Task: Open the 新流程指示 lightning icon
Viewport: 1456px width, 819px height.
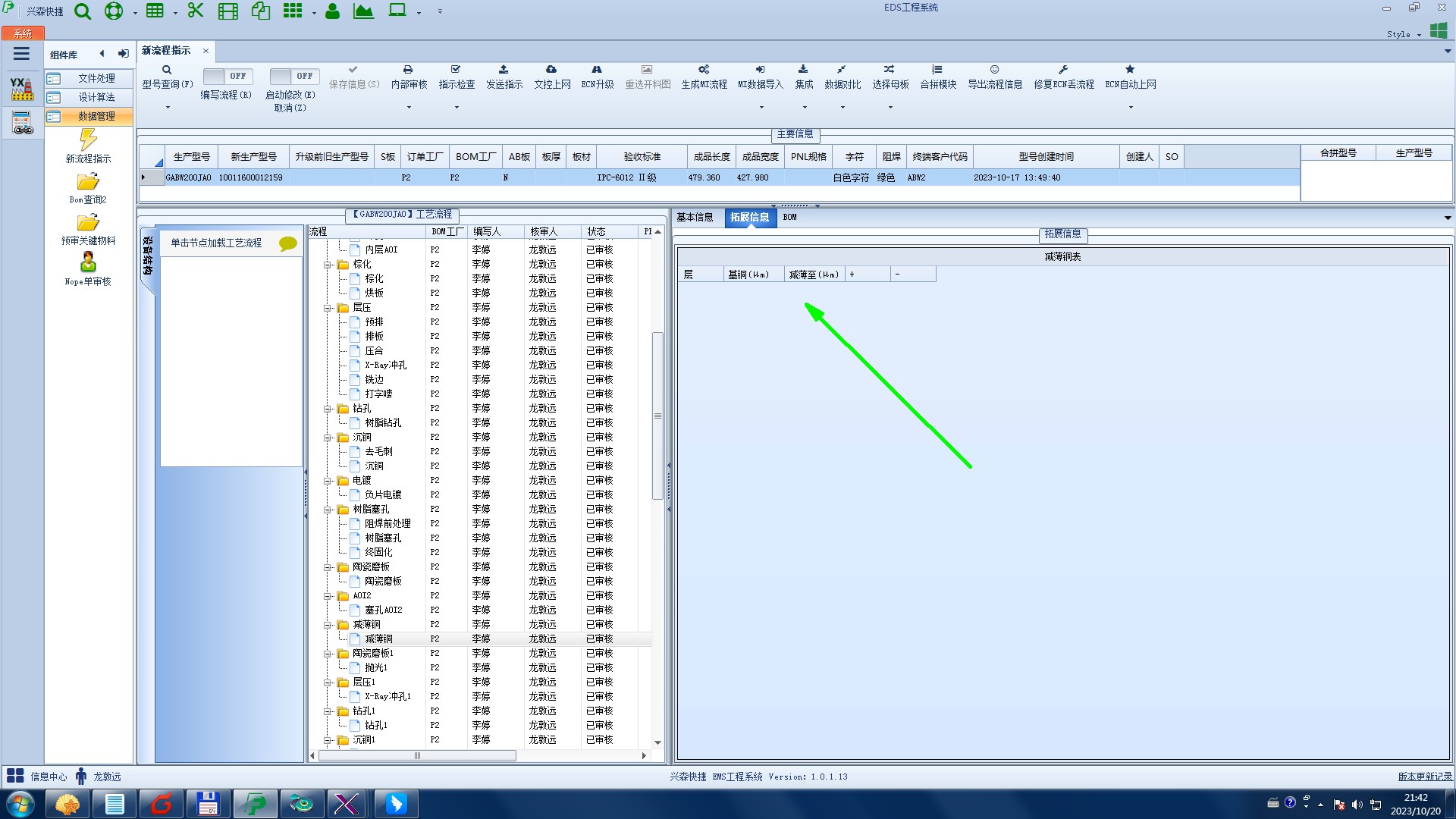Action: (88, 140)
